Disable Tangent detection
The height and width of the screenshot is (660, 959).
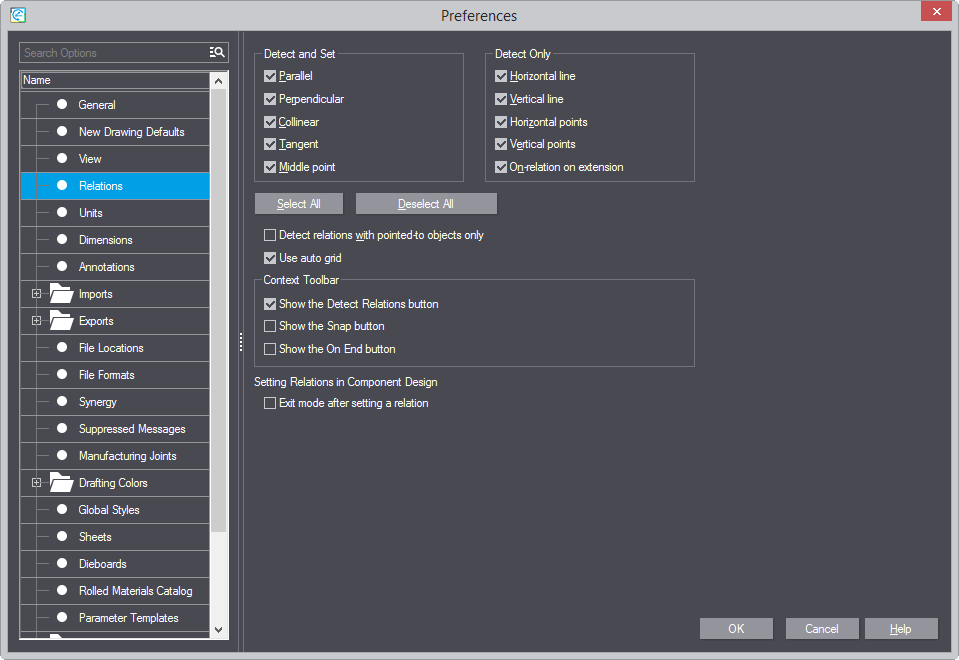pyautogui.click(x=270, y=144)
